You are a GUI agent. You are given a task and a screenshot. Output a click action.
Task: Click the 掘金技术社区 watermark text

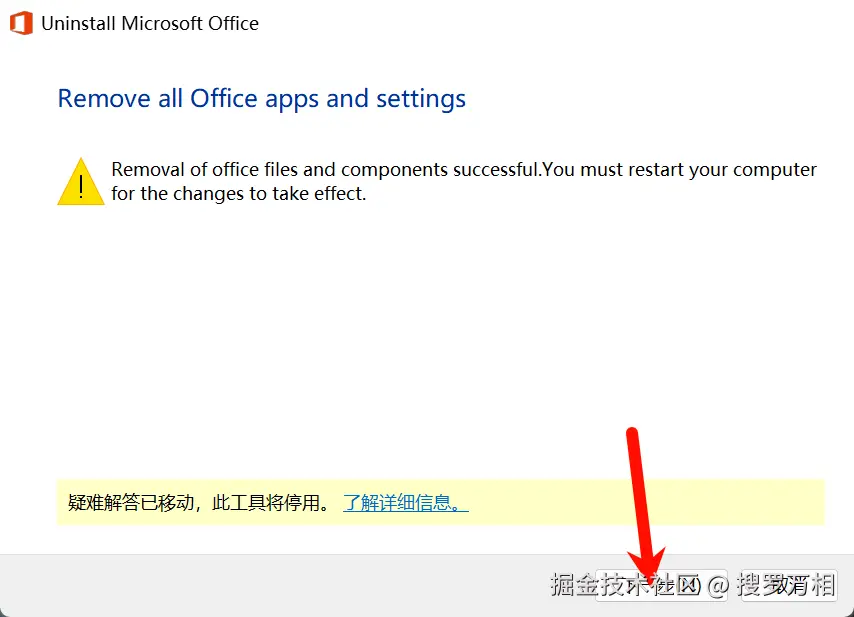(x=625, y=585)
